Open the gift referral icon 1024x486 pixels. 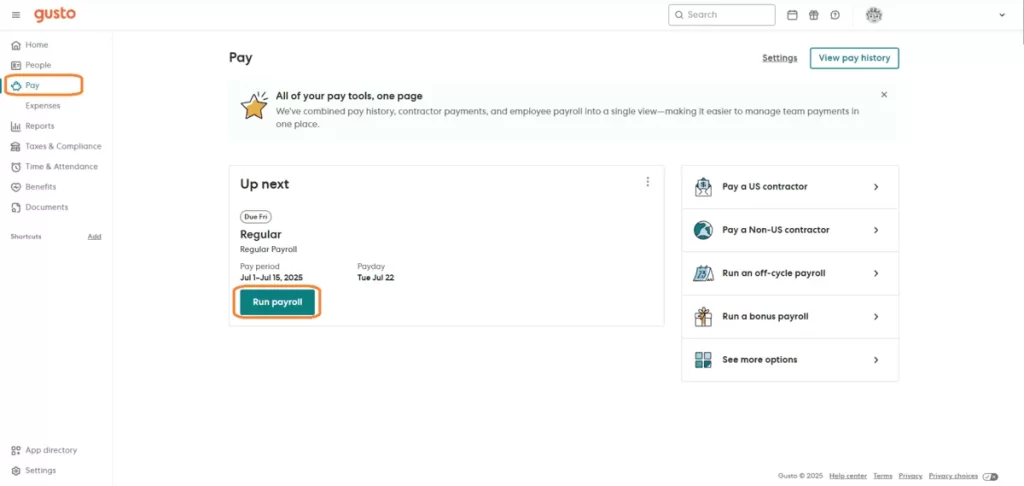(814, 15)
